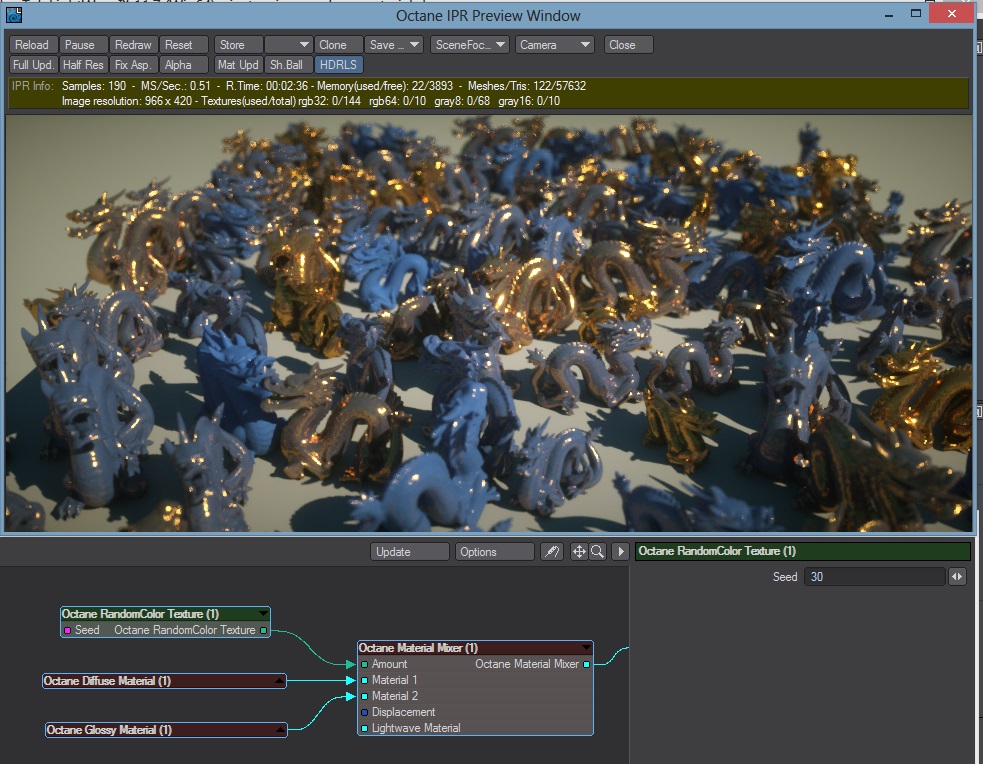Click the eyedropper/wrench tool icon beside Options
The width and height of the screenshot is (983, 764).
point(551,552)
